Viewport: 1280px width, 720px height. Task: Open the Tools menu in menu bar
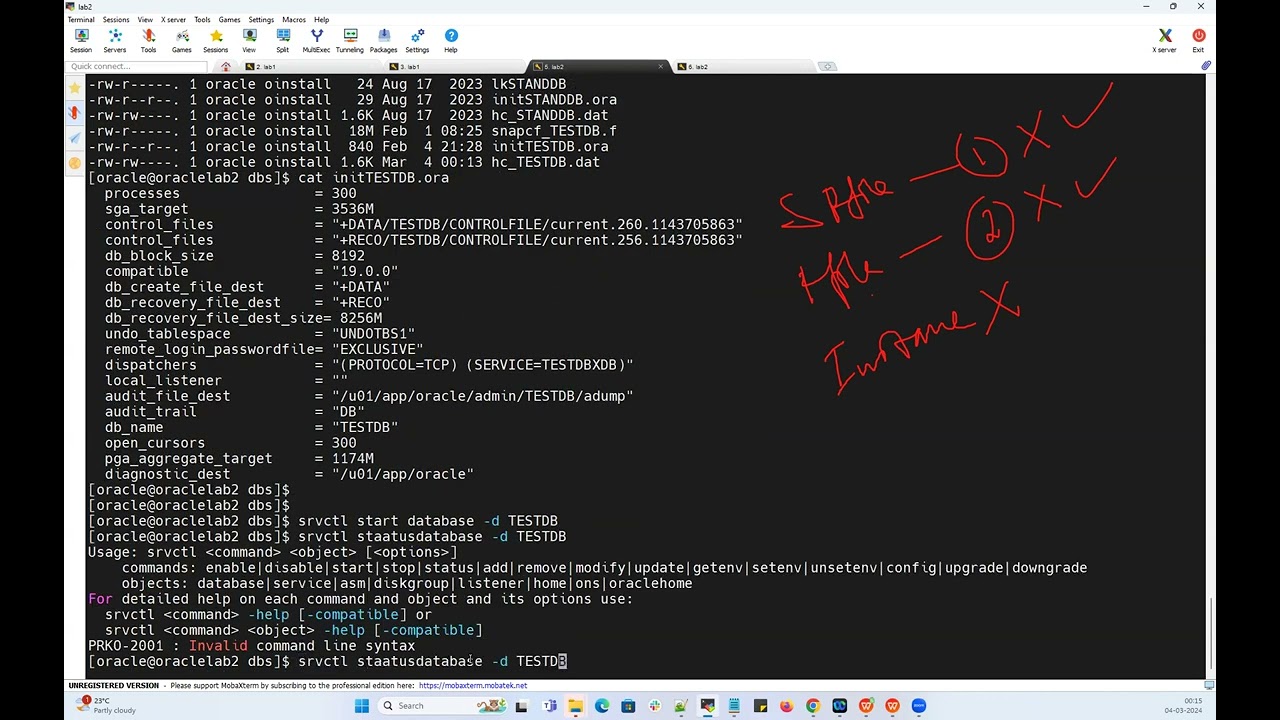[202, 20]
